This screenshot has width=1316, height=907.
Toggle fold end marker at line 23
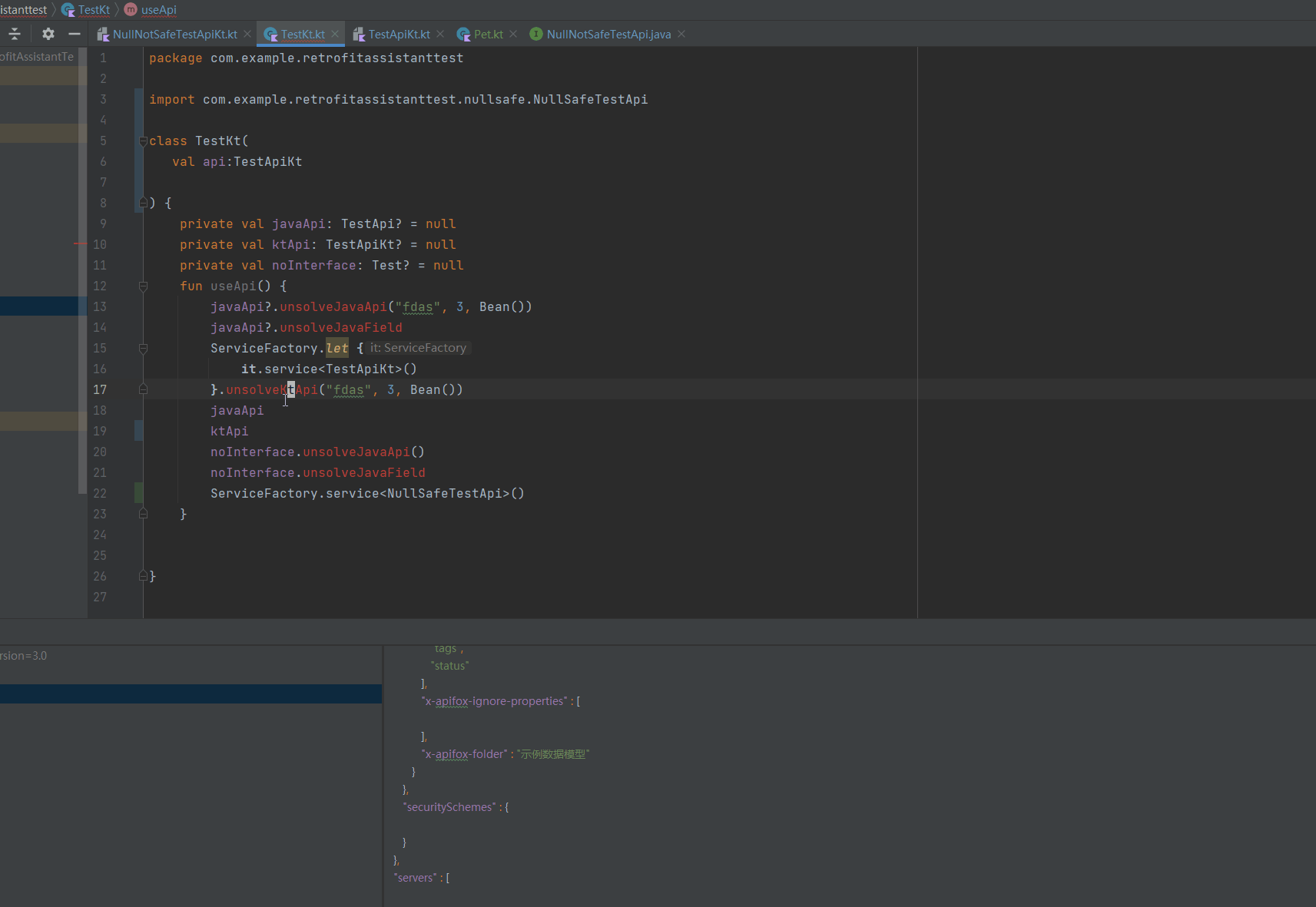point(143,514)
